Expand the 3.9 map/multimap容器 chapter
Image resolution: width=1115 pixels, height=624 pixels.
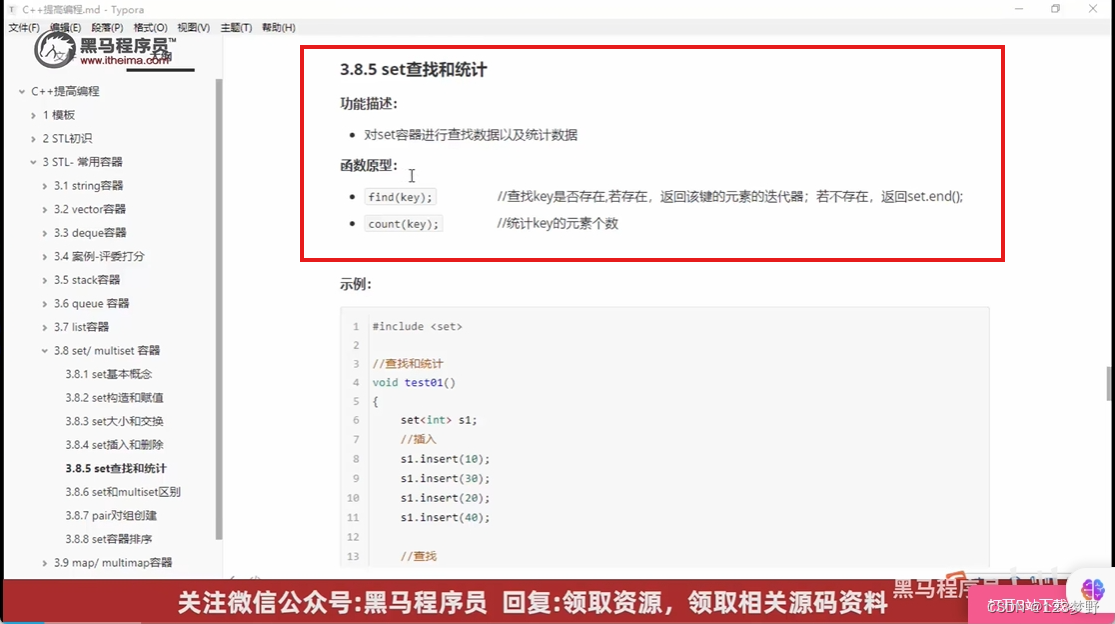44,563
